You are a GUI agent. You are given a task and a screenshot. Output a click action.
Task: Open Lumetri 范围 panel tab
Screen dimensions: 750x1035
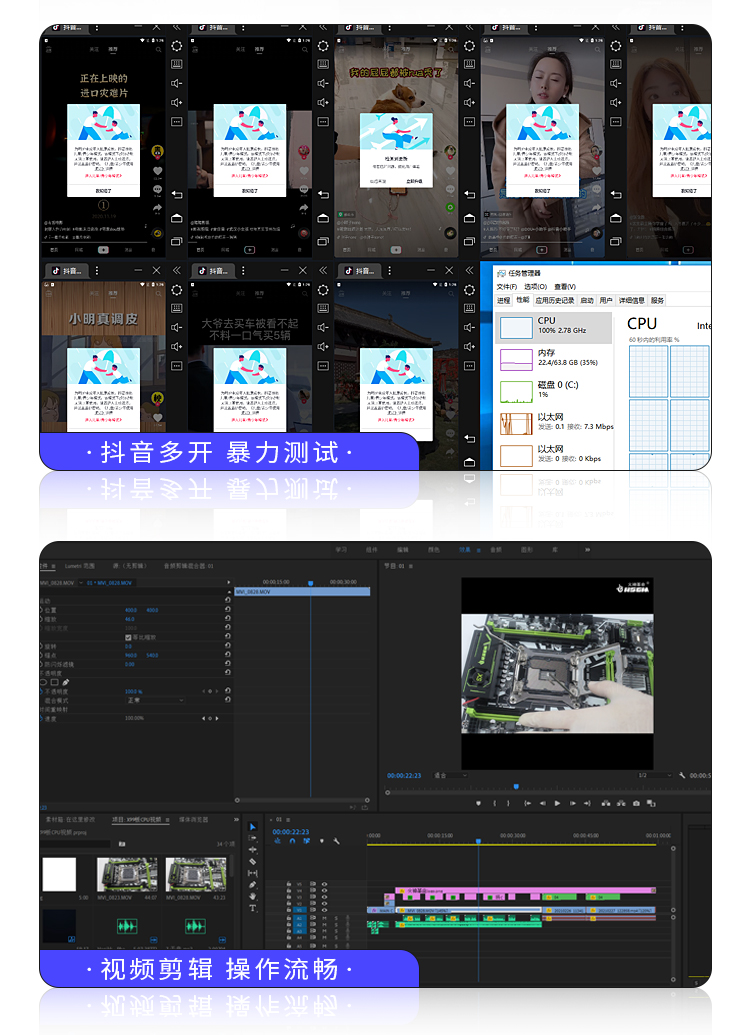[80, 566]
